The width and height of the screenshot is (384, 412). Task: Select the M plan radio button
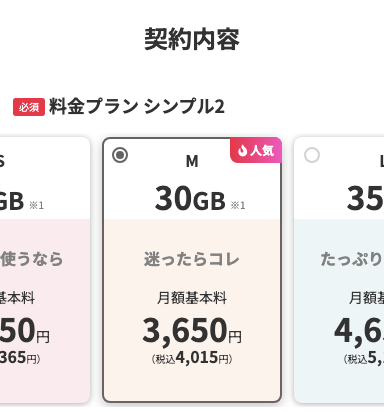(x=120, y=155)
